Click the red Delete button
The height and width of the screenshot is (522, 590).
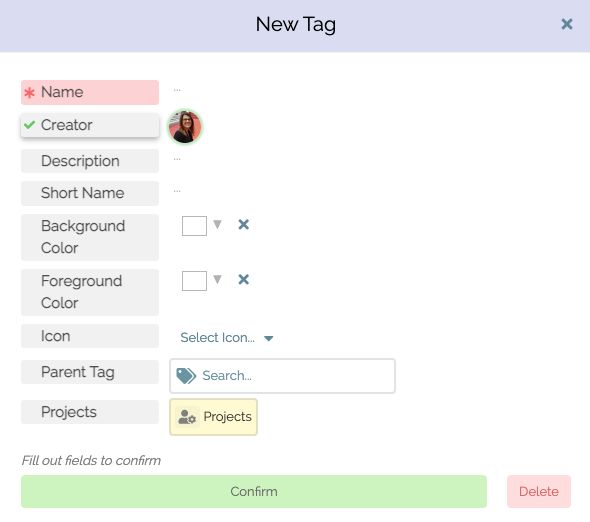[539, 492]
